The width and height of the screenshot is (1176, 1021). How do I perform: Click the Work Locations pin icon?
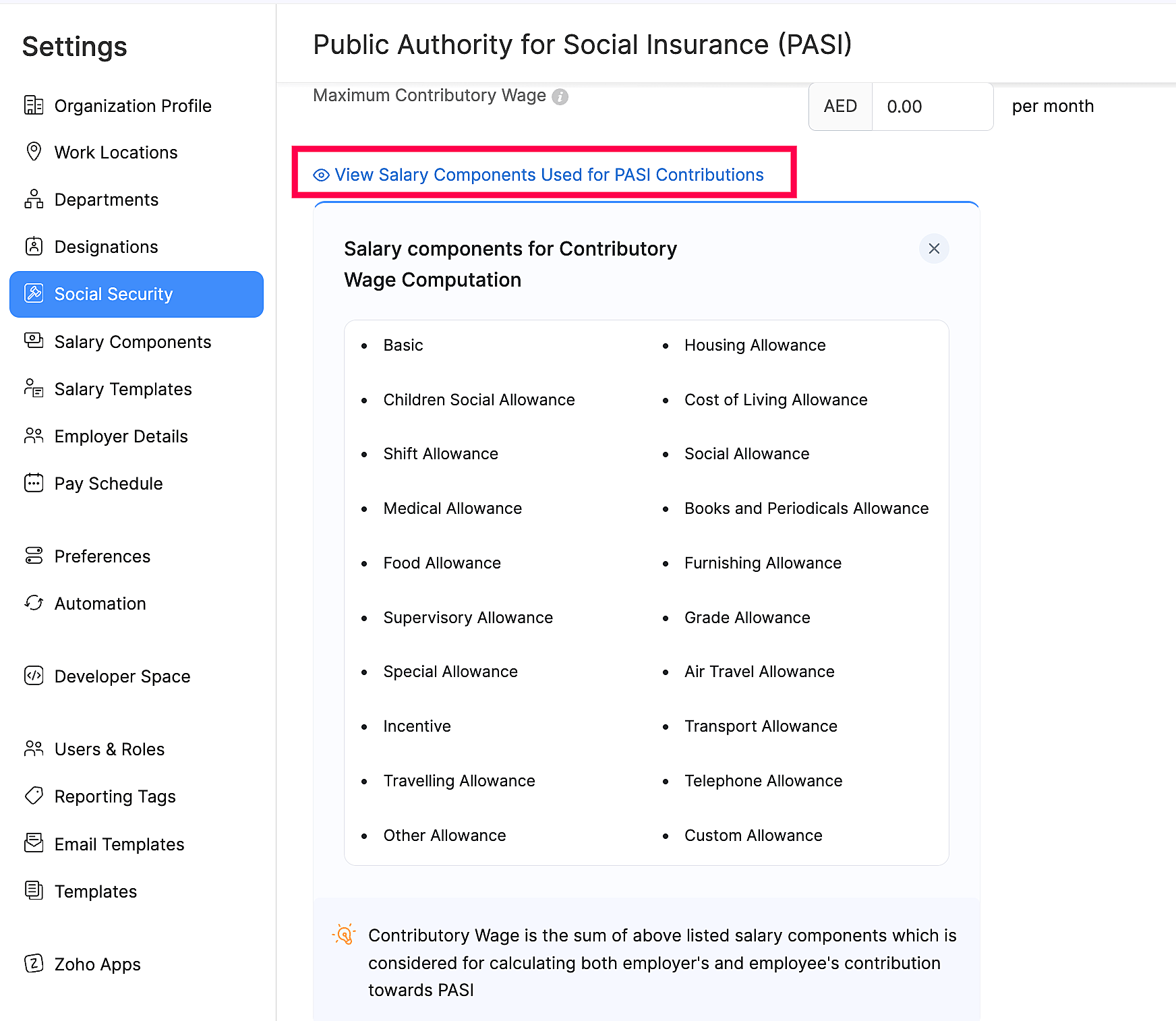pyautogui.click(x=34, y=152)
